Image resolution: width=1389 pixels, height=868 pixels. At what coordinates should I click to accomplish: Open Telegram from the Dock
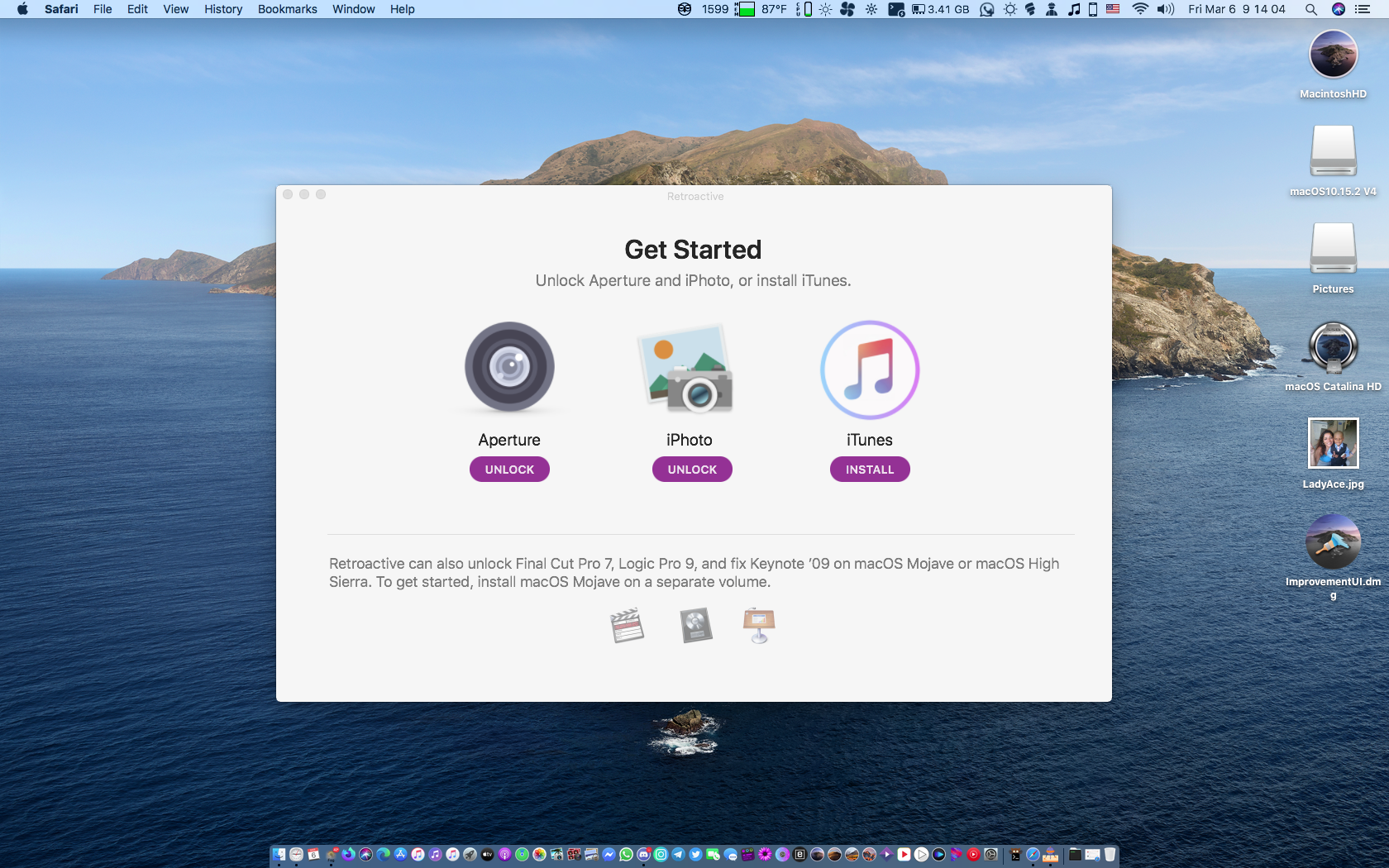point(678,855)
